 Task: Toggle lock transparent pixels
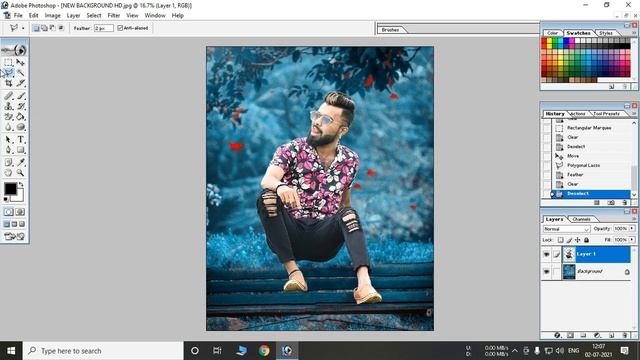(561, 240)
